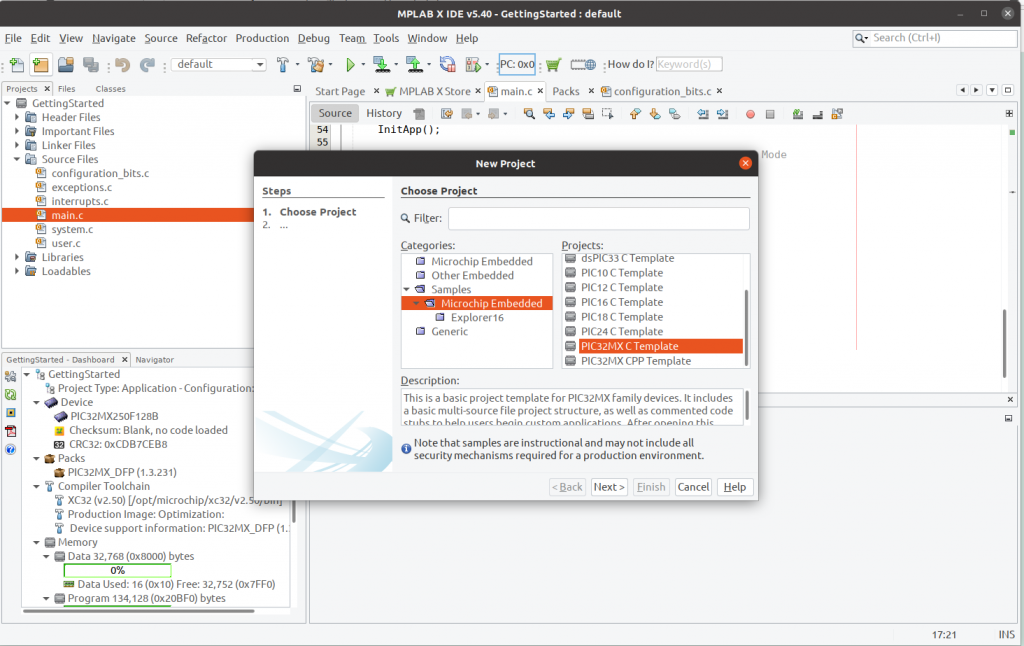The image size is (1024, 646).
Task: Click the Read Device Memory icon
Action: point(414,64)
